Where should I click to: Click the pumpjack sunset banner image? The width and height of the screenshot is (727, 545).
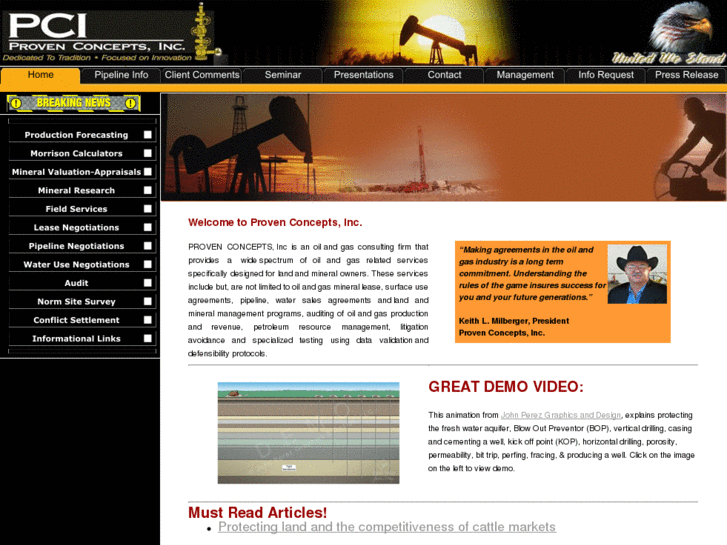click(x=444, y=147)
